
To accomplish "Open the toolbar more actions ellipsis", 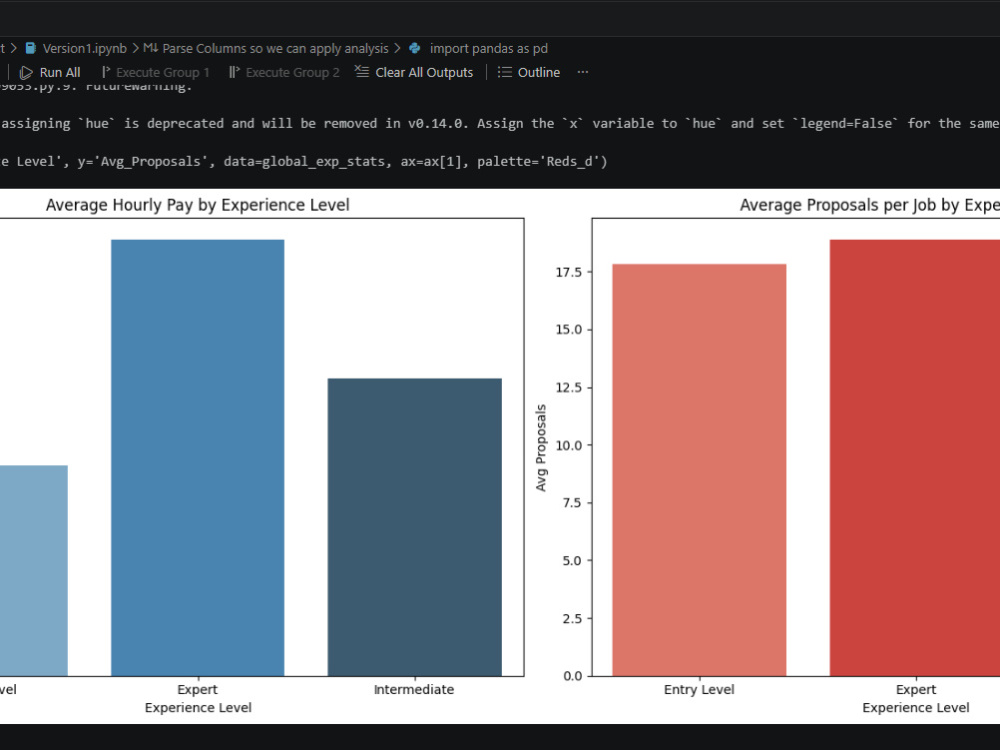I will (x=582, y=72).
